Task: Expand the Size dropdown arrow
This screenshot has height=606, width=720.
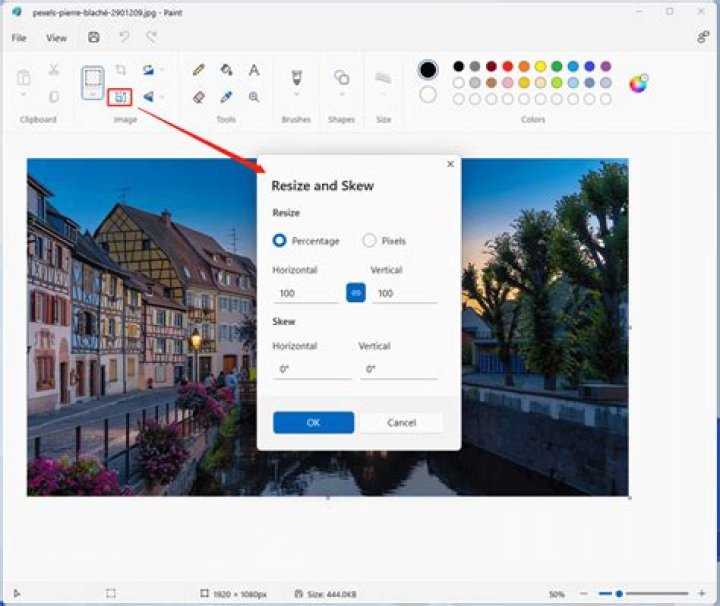Action: (383, 95)
